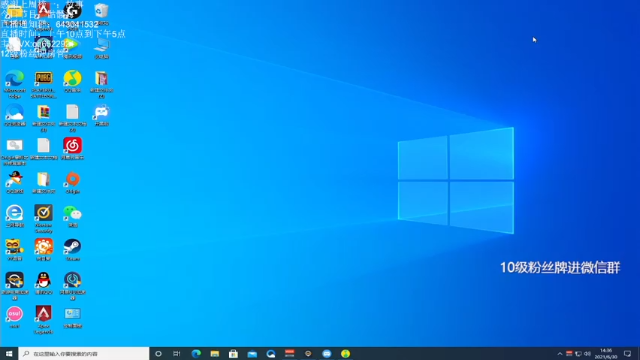Switch to the blue cloud browser on the taskbar
This screenshot has height=360, width=640.
coord(271,353)
